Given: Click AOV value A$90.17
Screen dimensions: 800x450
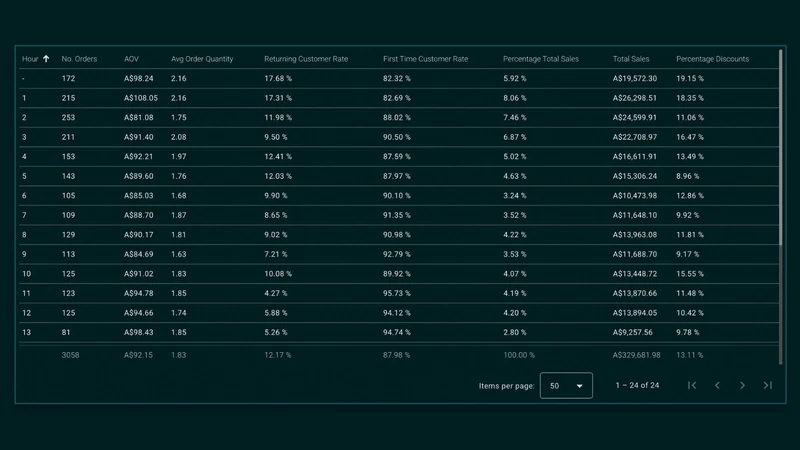Looking at the screenshot, I should pos(139,235).
